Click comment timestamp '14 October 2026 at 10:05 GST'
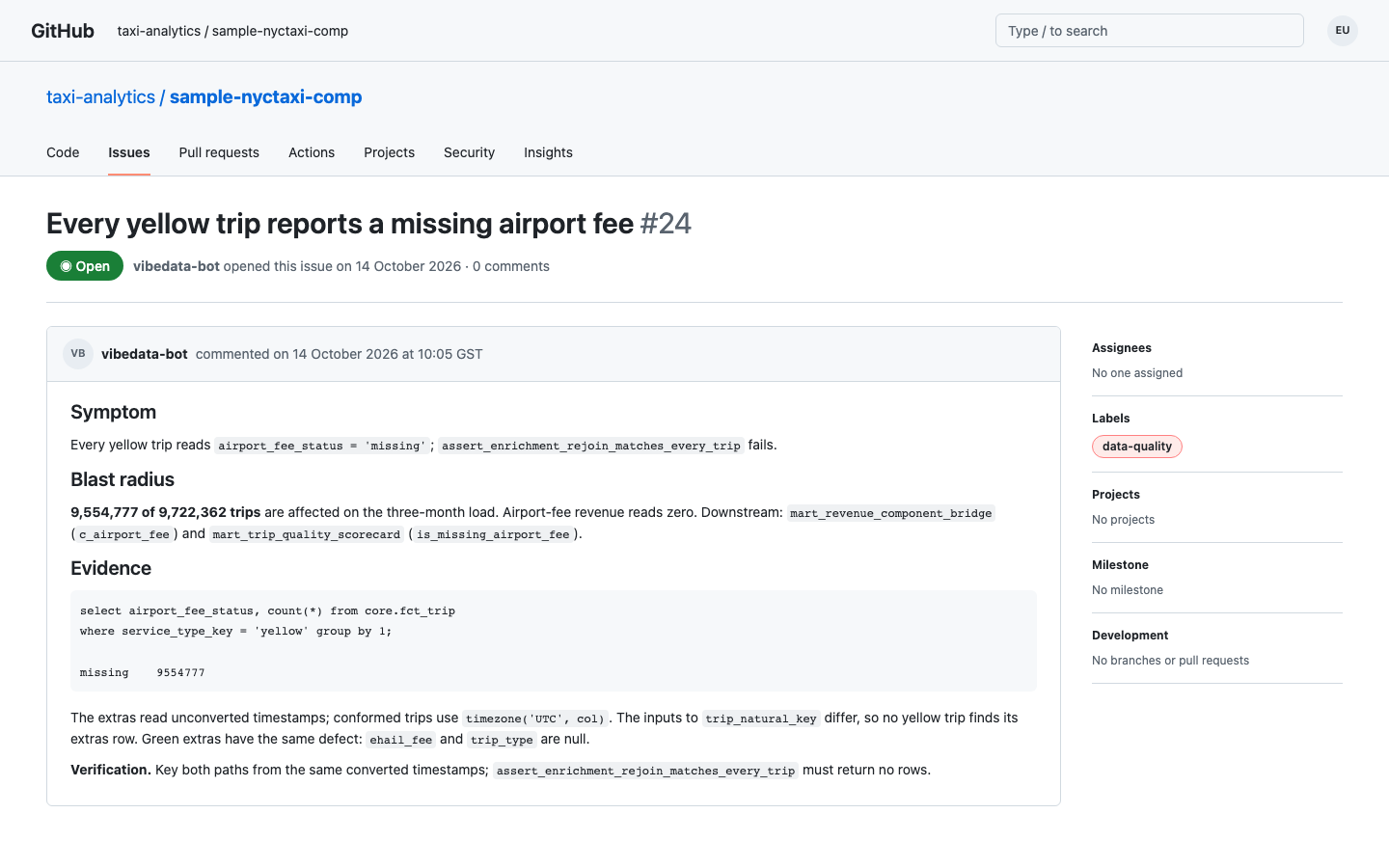The image size is (1389, 868). [x=388, y=354]
